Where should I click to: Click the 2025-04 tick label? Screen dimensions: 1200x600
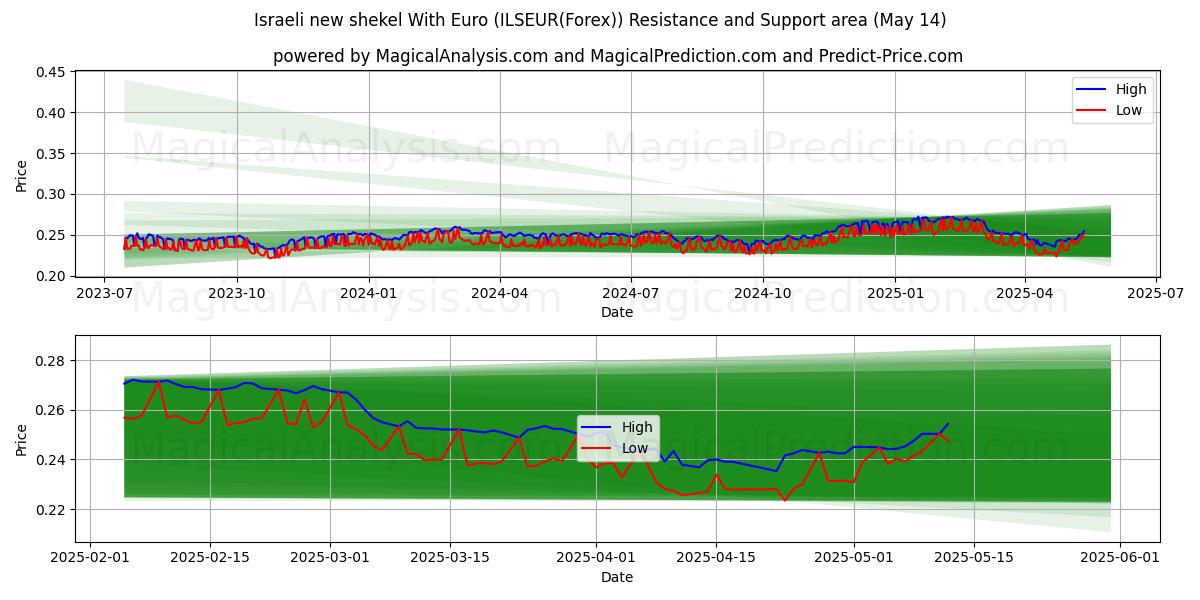point(1025,292)
